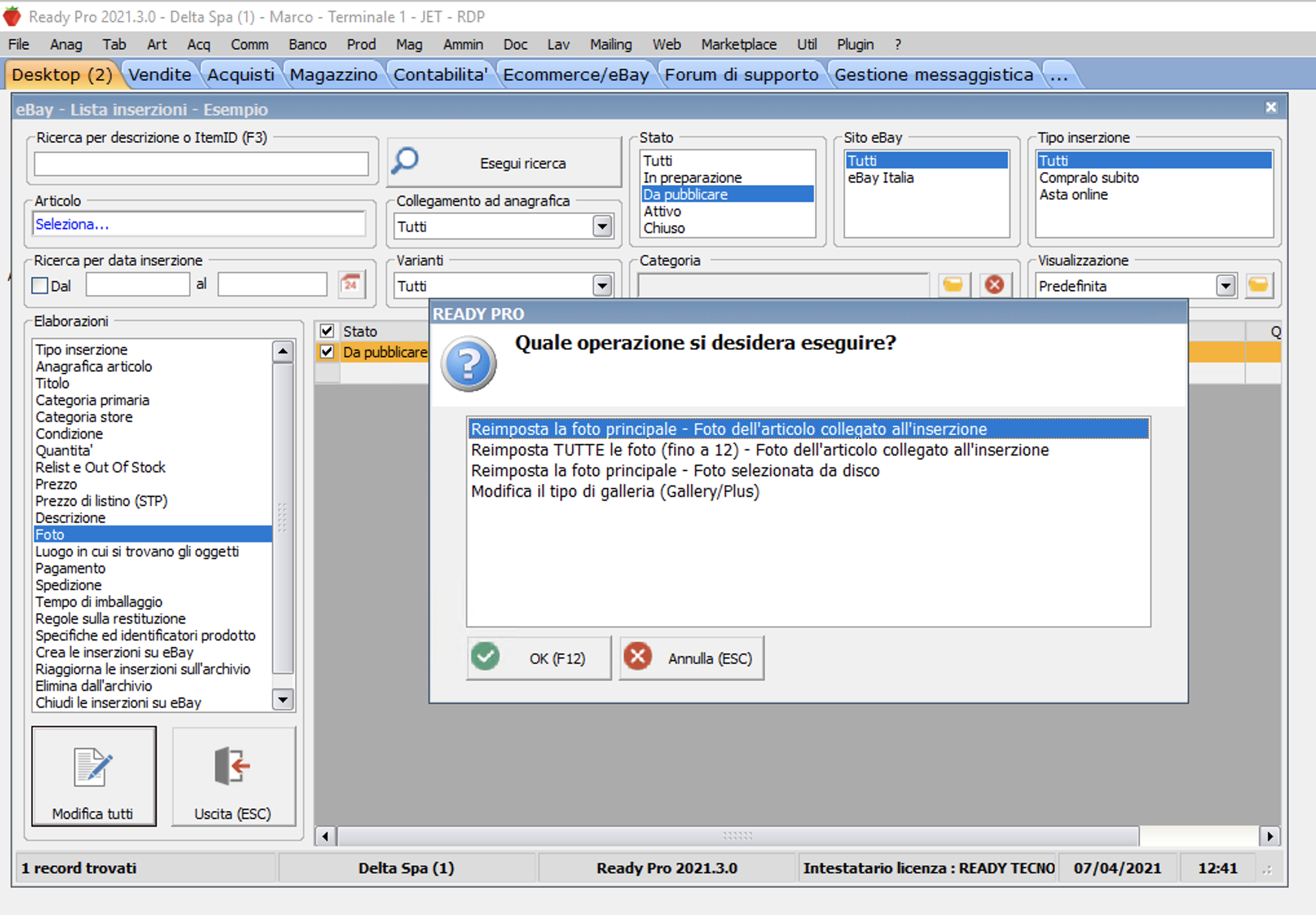Open Categoria folder browse icon
The width and height of the screenshot is (1316, 915).
point(953,285)
